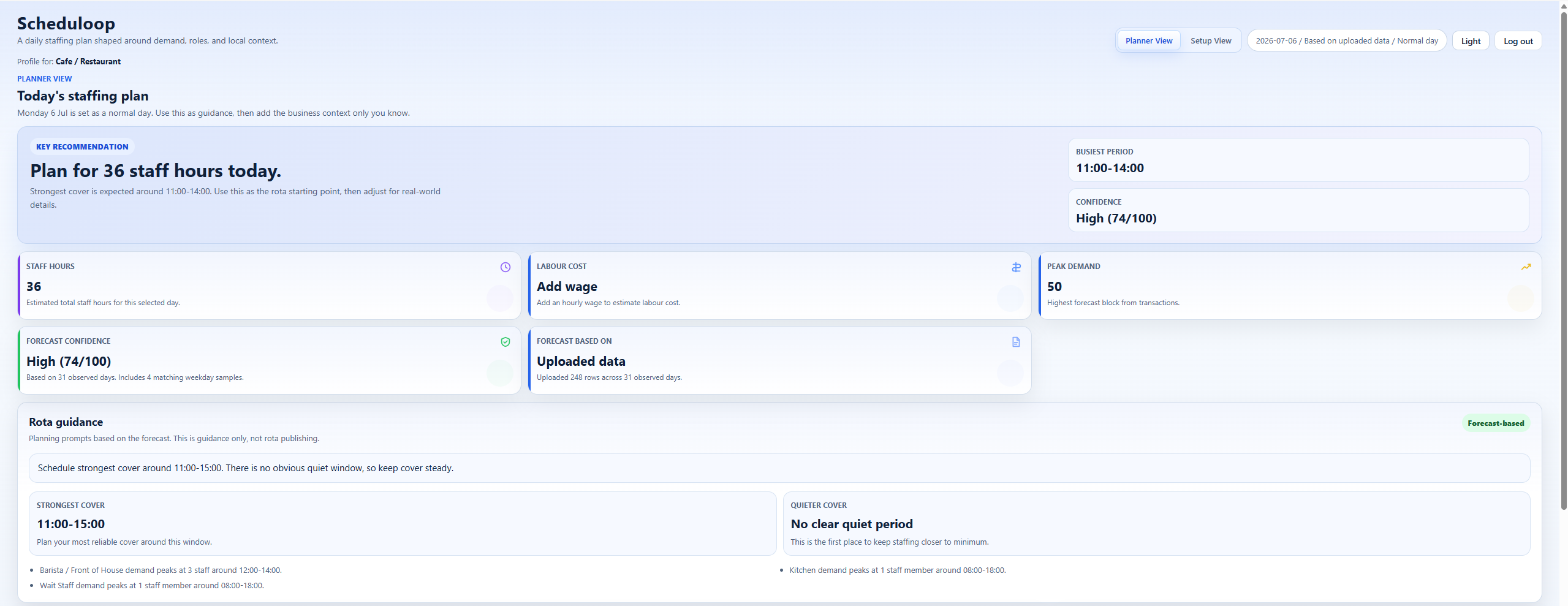Image resolution: width=1568 pixels, height=606 pixels.
Task: Click 'Based on 31 observed days' description
Action: [135, 377]
